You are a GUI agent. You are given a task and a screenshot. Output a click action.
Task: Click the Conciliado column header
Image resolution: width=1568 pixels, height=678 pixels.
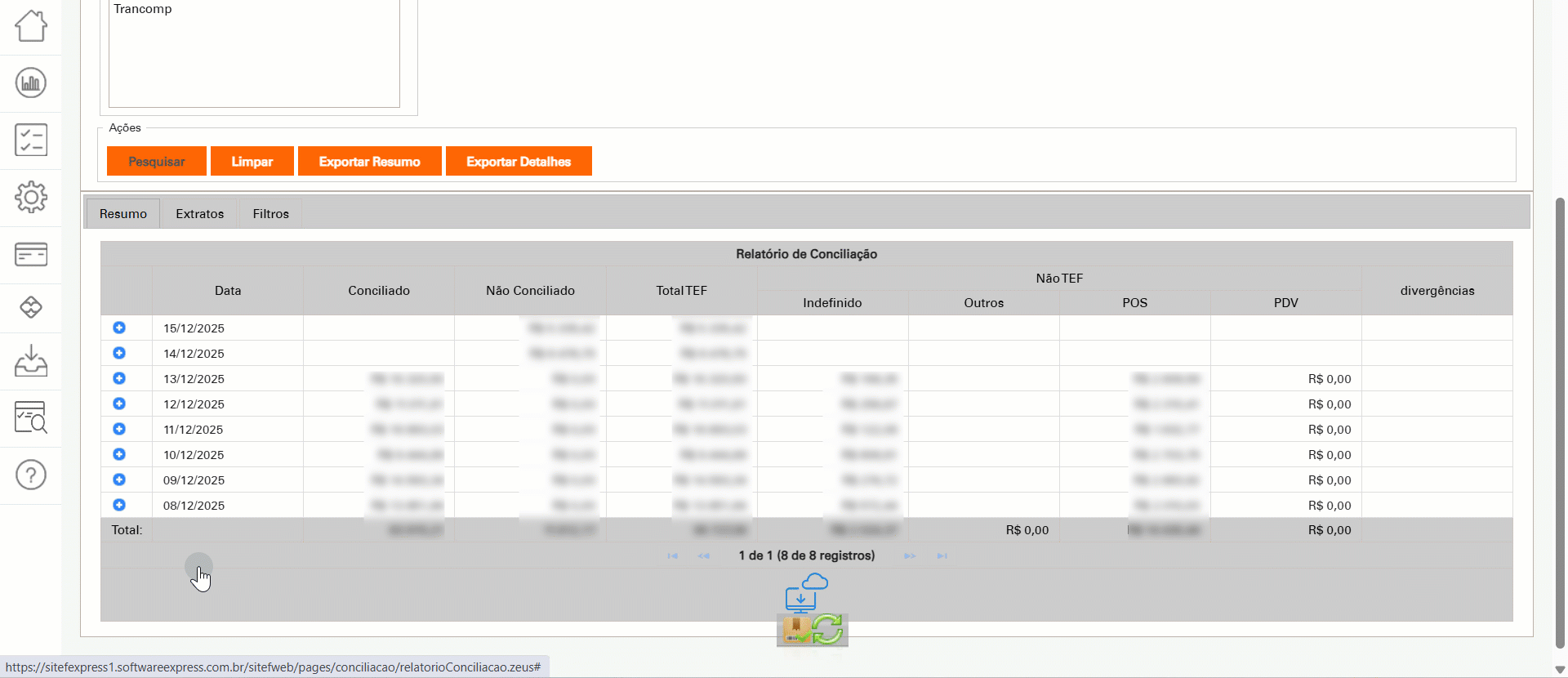379,290
